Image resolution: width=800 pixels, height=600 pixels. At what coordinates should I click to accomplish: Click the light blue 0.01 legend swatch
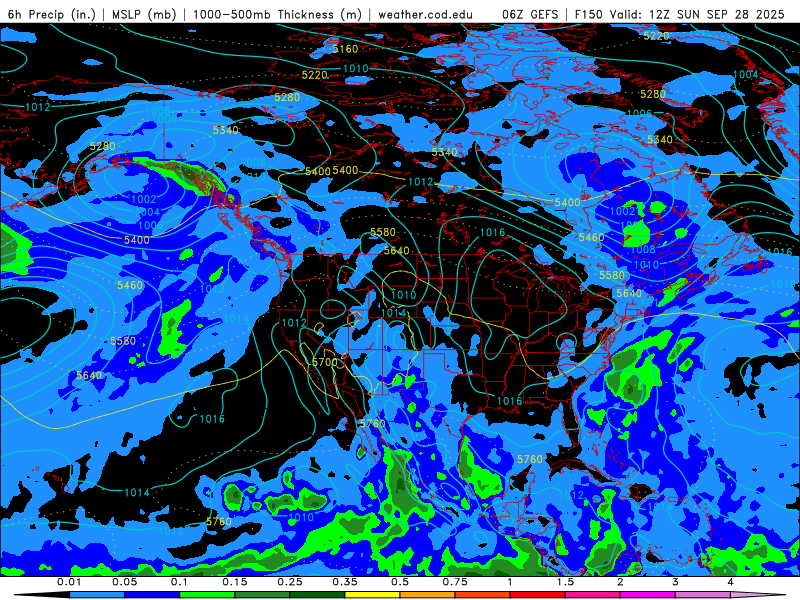click(96, 595)
